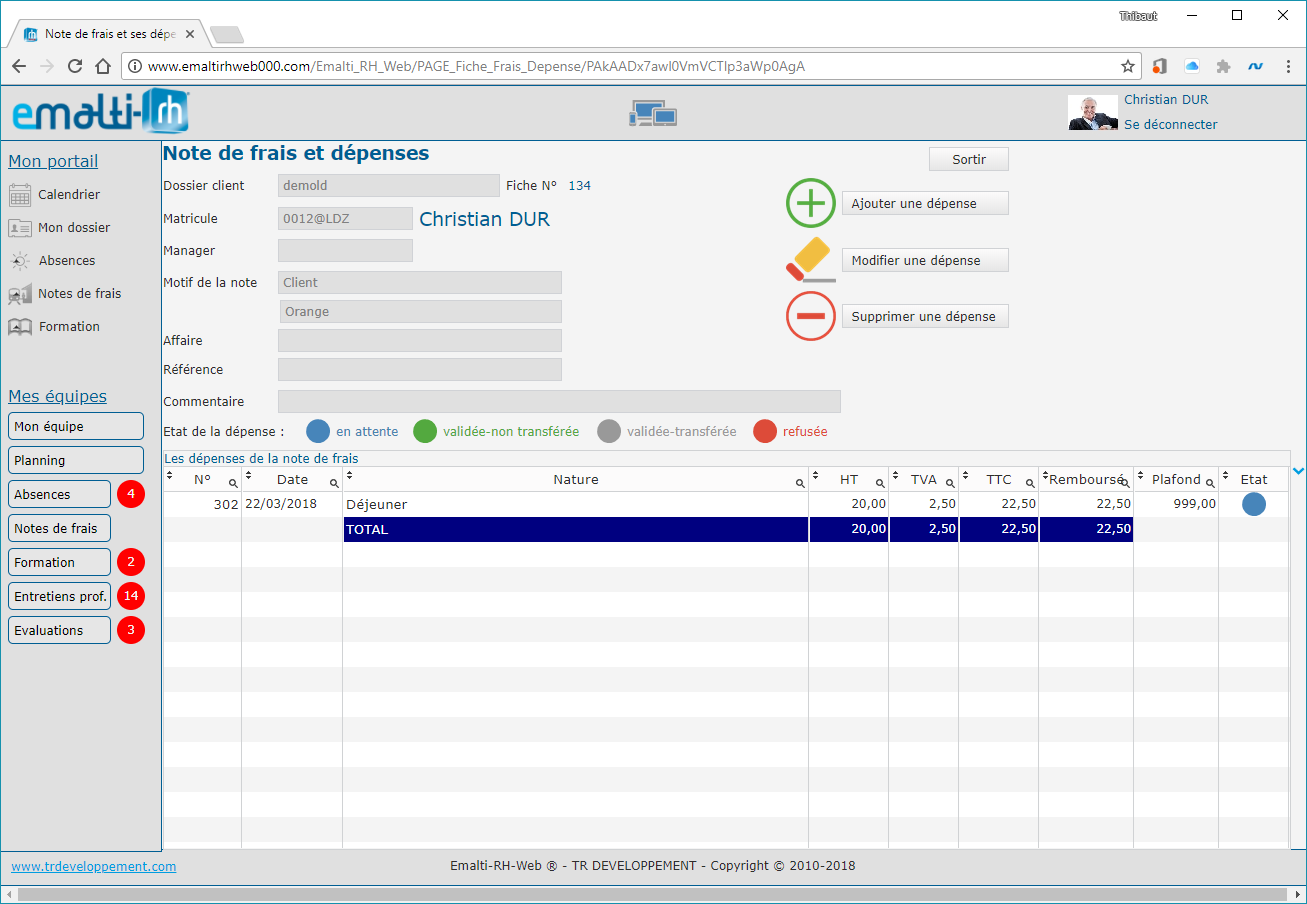Bookmark the page with the star icon
The height and width of the screenshot is (904, 1307).
[x=1128, y=66]
